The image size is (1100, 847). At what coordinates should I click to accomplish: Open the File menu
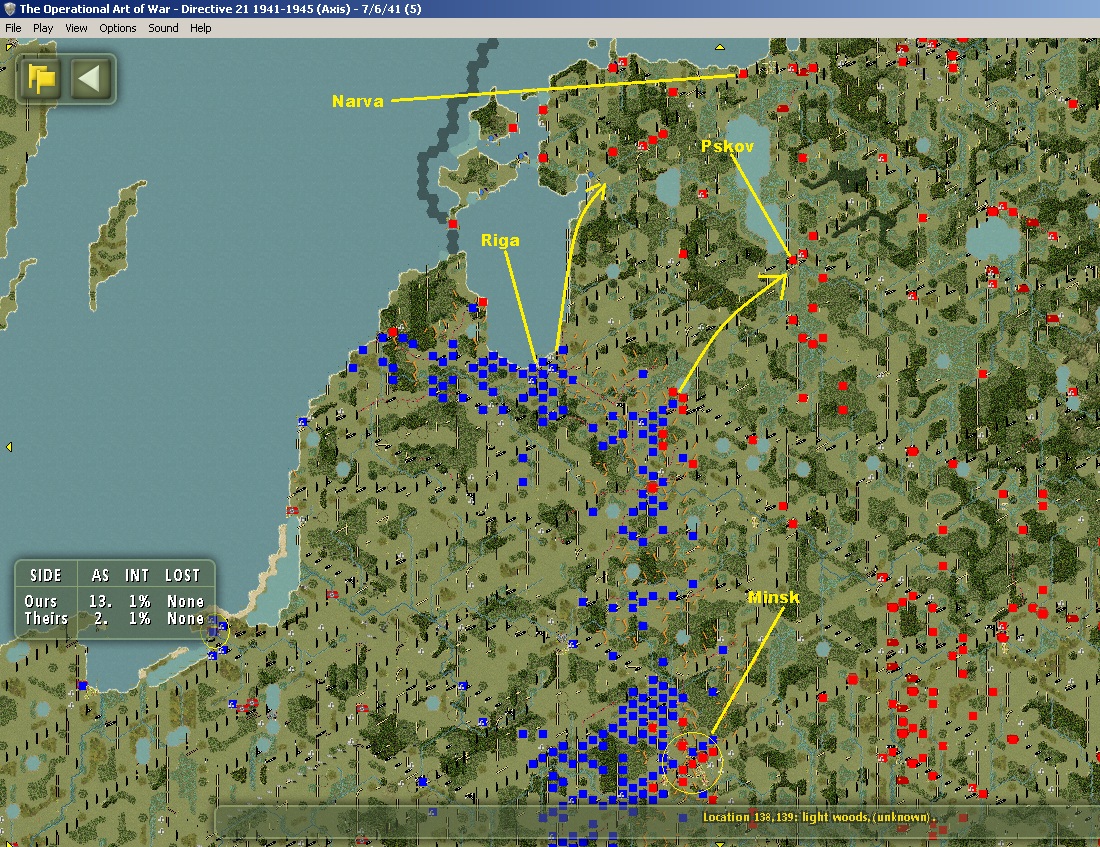pos(13,28)
